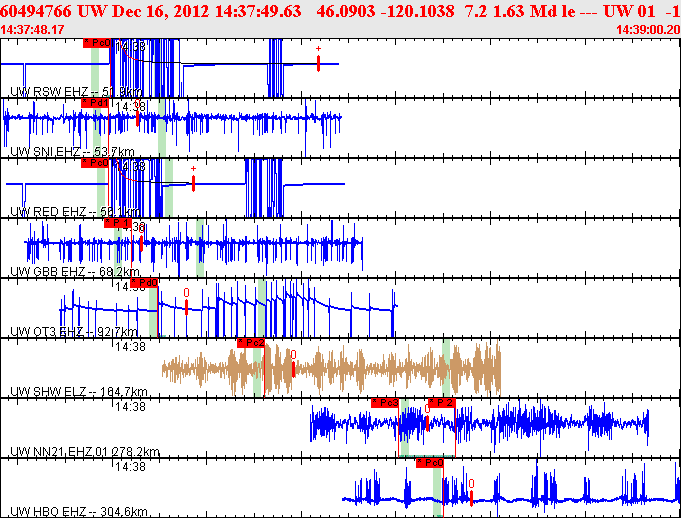The image size is (681, 518).
Task: Click the 14:38 time label on HBO trace
Action: pos(130,467)
